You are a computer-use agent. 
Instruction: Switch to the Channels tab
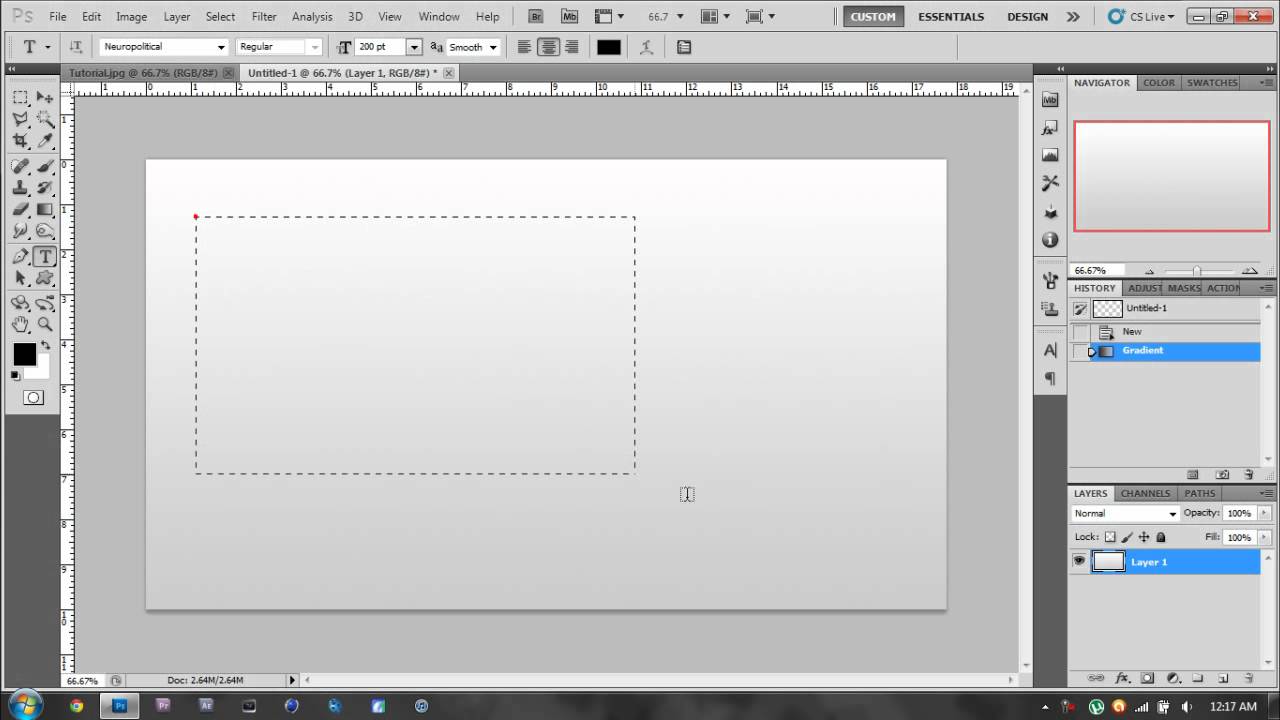click(x=1145, y=493)
